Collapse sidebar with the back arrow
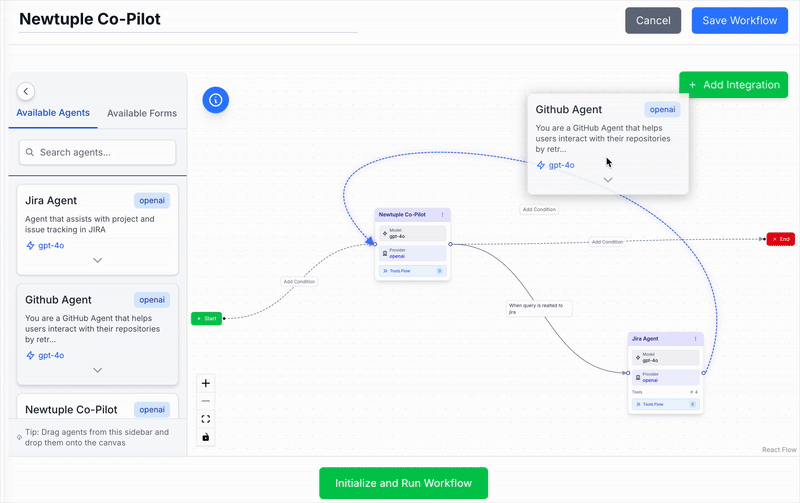The height and width of the screenshot is (503, 800). point(26,92)
